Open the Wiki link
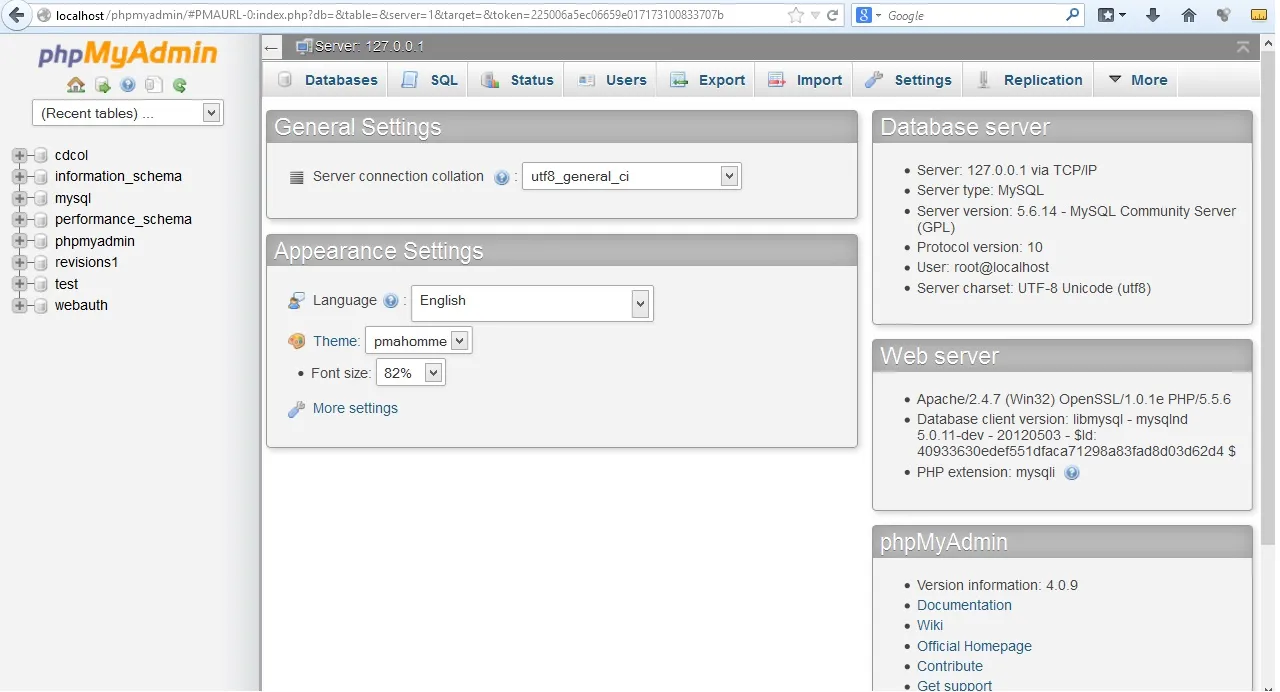Image resolution: width=1280 pixels, height=692 pixels. [930, 626]
